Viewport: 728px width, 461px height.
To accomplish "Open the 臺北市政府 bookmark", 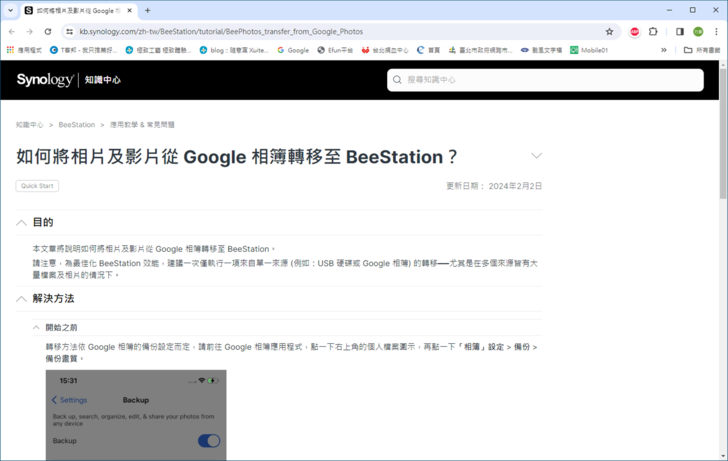I will pos(480,50).
